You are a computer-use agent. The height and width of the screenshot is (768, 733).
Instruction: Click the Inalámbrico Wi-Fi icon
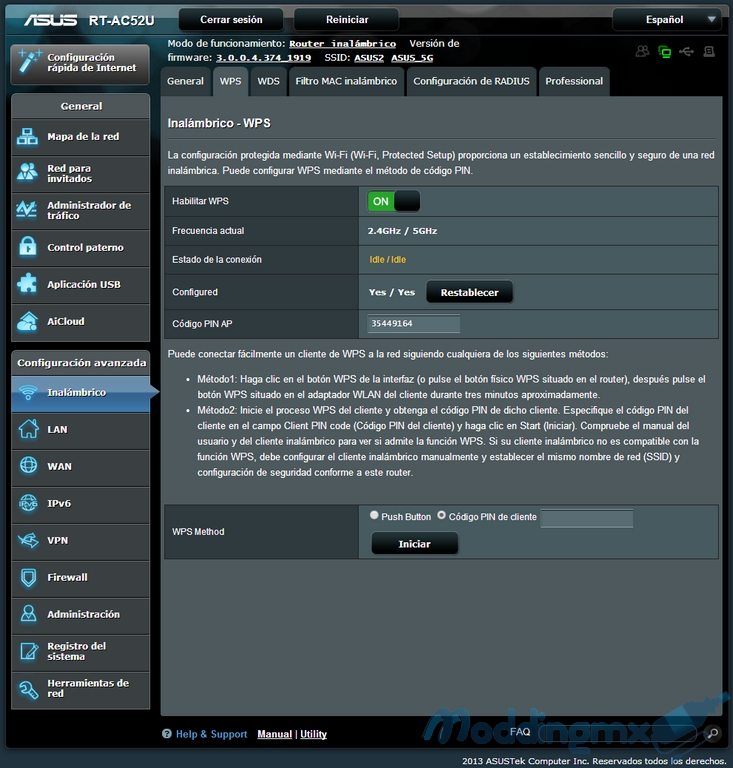click(x=28, y=392)
